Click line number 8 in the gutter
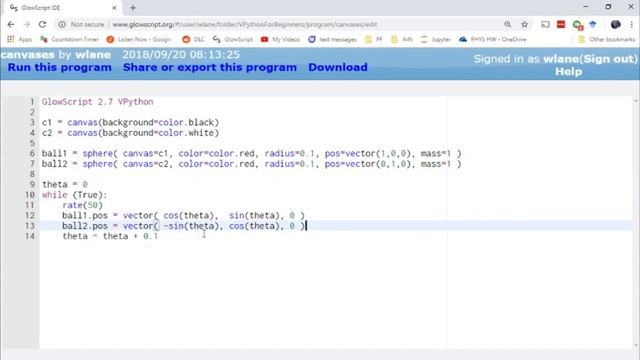Viewport: 640px width, 360px height. coord(32,174)
